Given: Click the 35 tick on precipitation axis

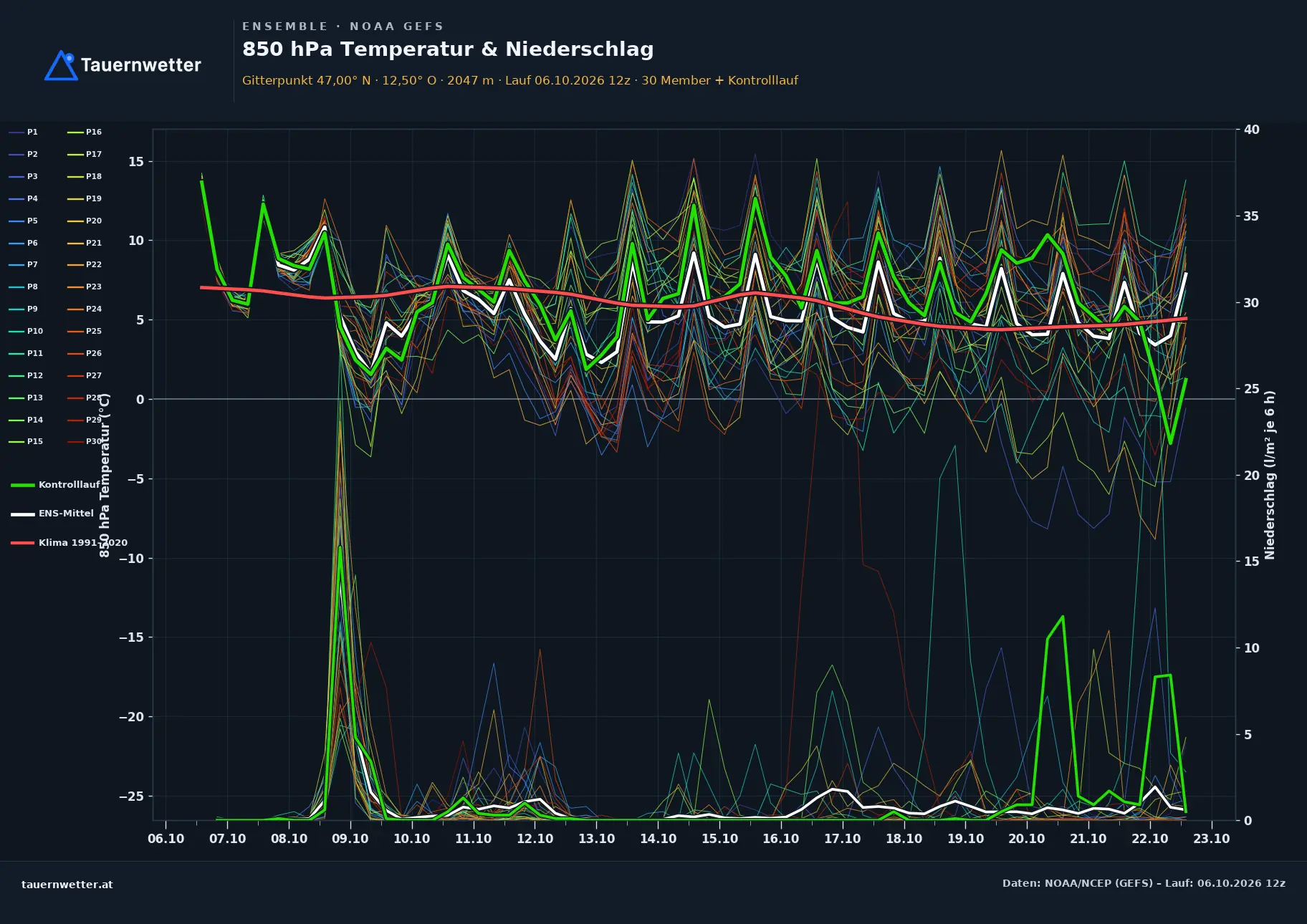Looking at the screenshot, I should coord(1251,216).
